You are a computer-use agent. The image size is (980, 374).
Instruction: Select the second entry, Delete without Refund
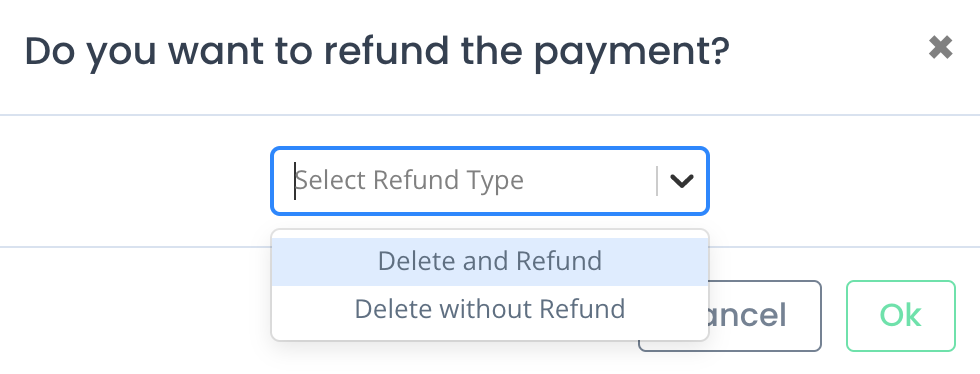coord(490,309)
